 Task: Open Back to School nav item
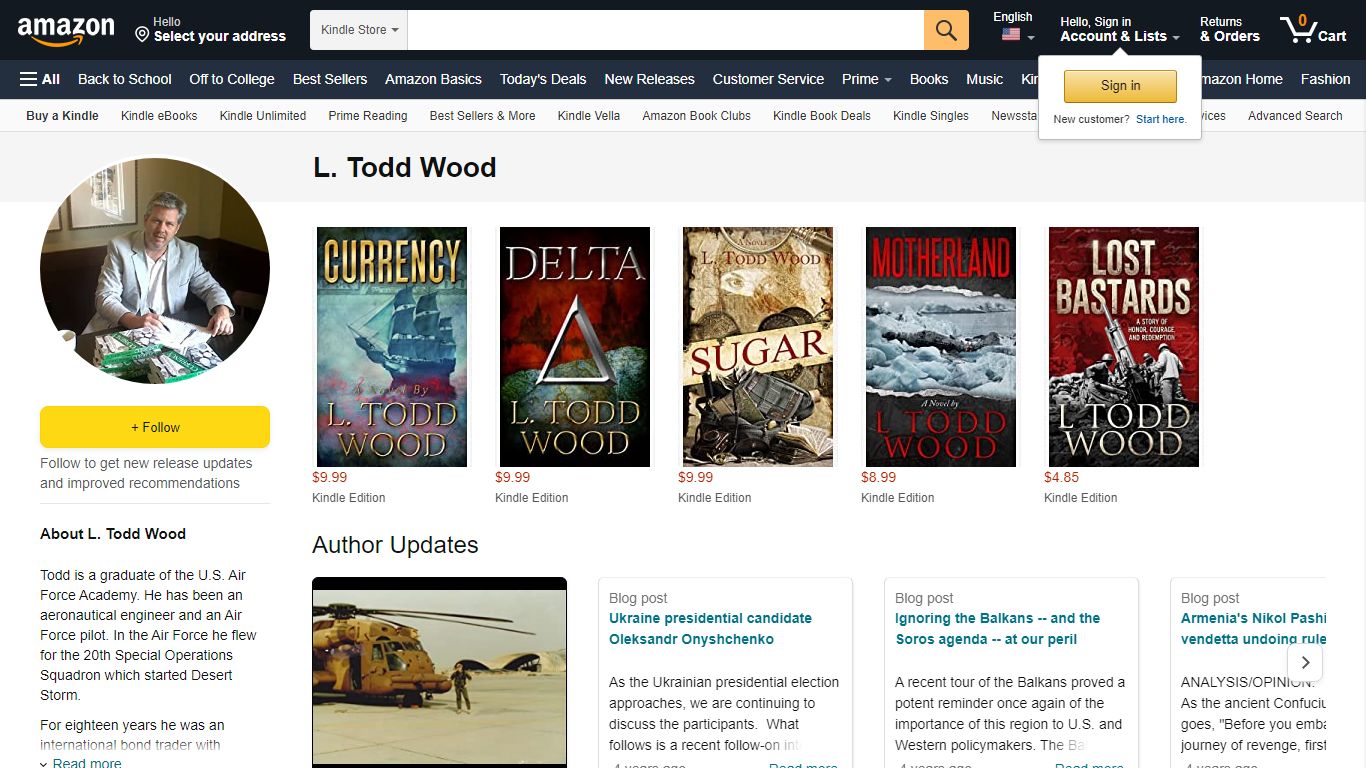coord(125,79)
